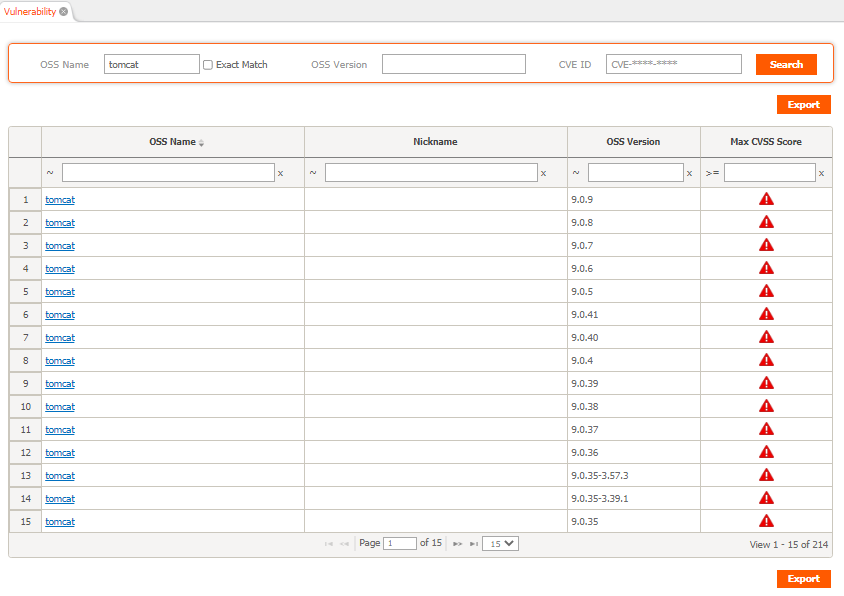Image resolution: width=844 pixels, height=596 pixels.
Task: Enable the Exact Match checkbox
Action: (x=208, y=65)
